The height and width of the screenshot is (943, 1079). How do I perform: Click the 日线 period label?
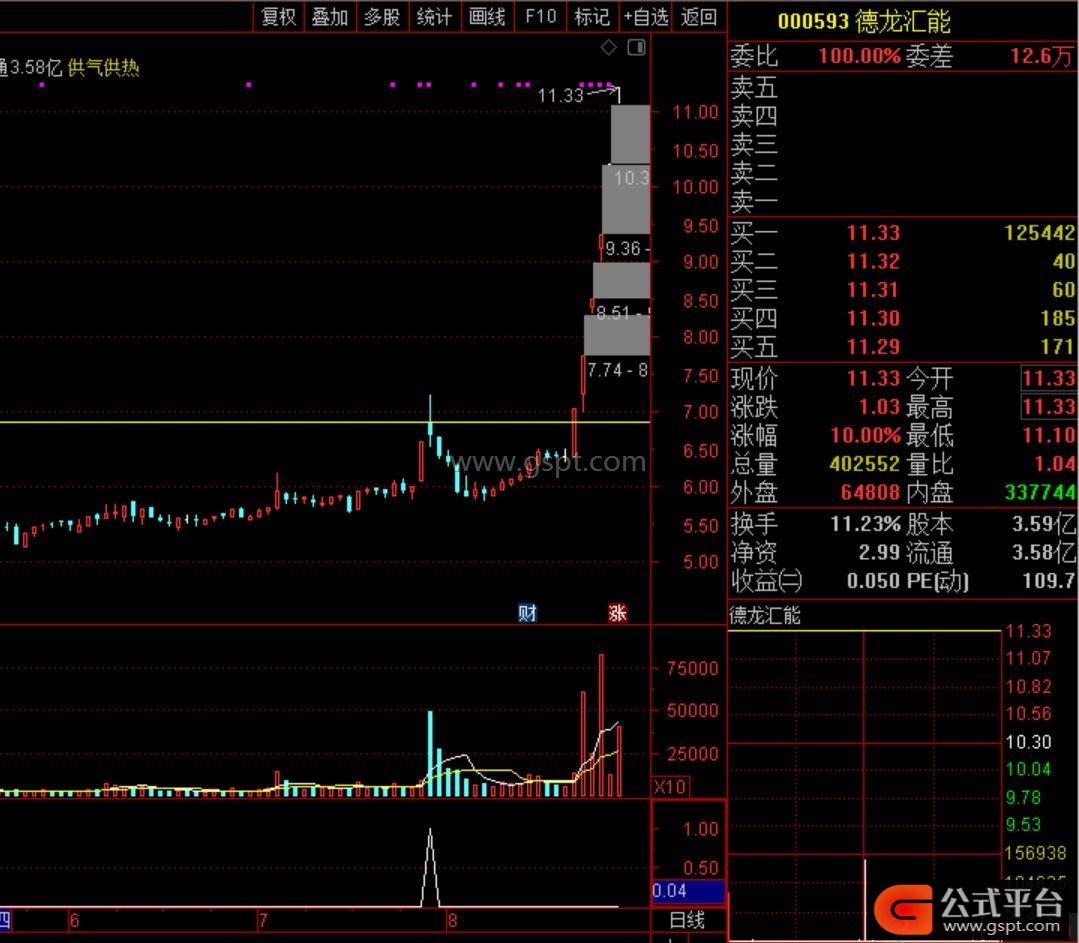[687, 920]
